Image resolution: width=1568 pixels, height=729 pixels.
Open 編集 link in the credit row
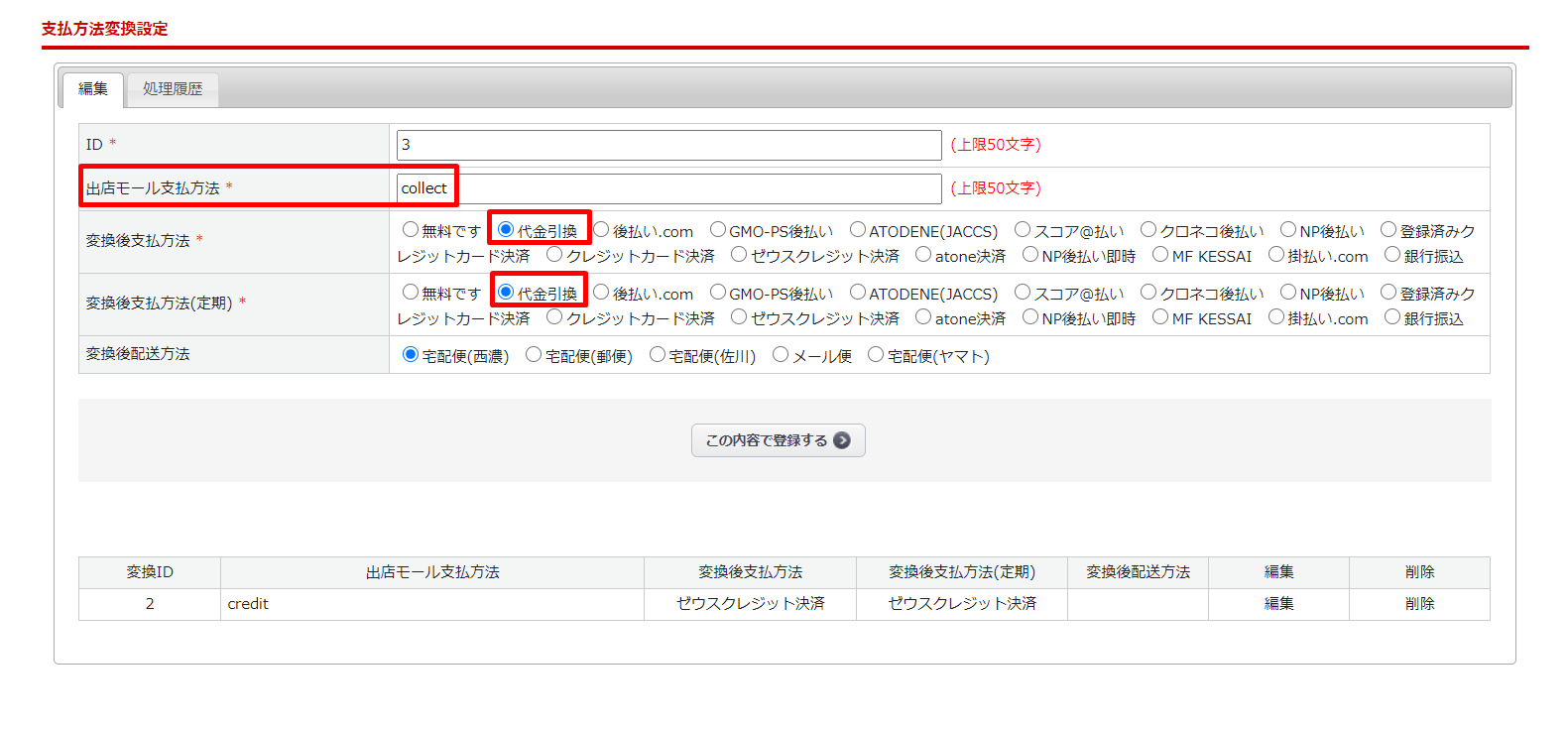click(x=1278, y=604)
